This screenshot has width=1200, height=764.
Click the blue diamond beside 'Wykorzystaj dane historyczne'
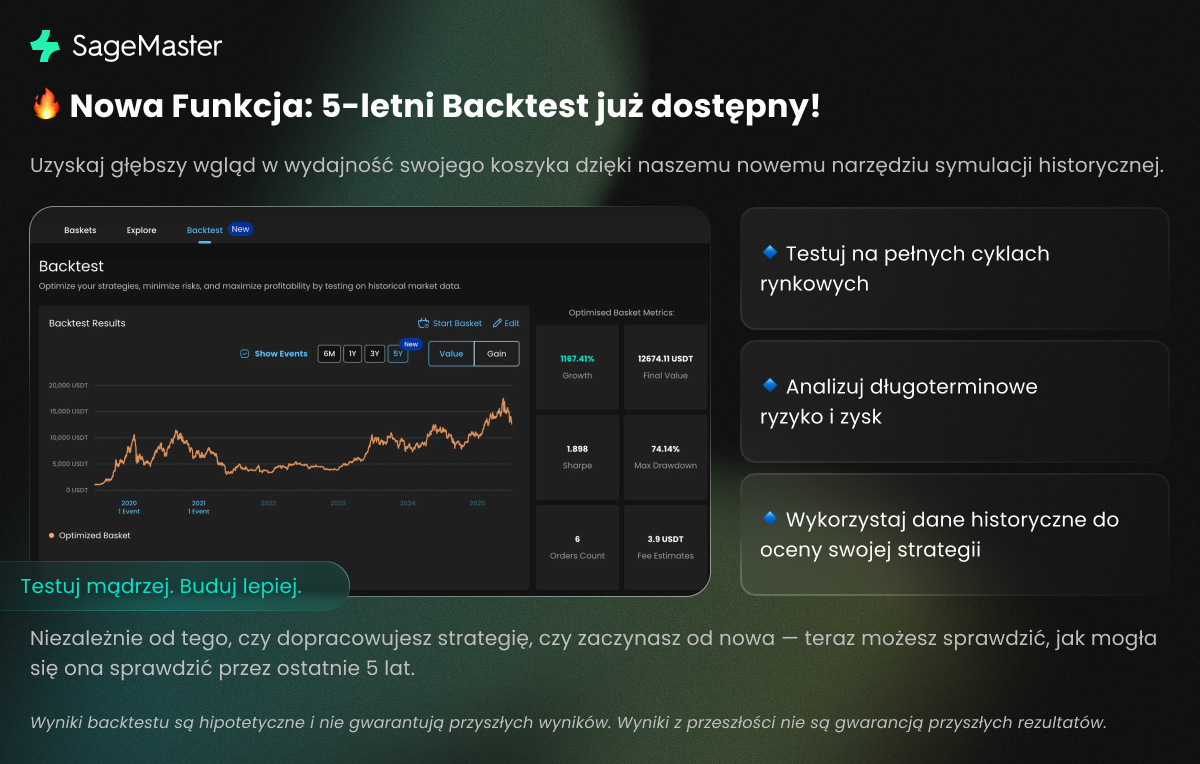770,518
